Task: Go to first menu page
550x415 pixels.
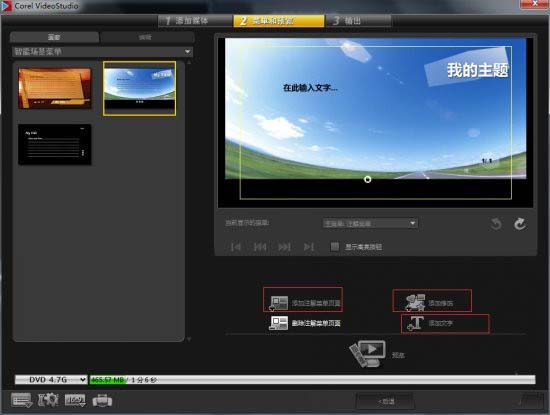Action: [236, 247]
